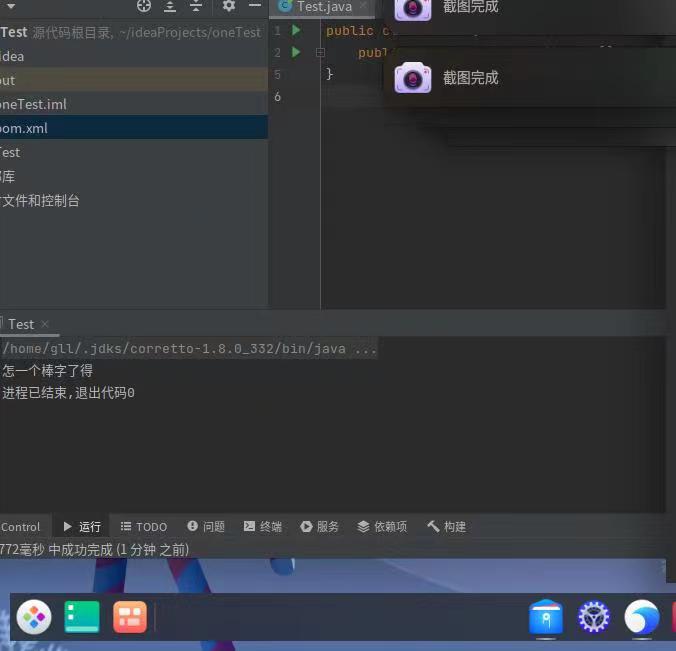The image size is (676, 651).
Task: Open the 构建 (Build) tool window
Action: tap(447, 526)
